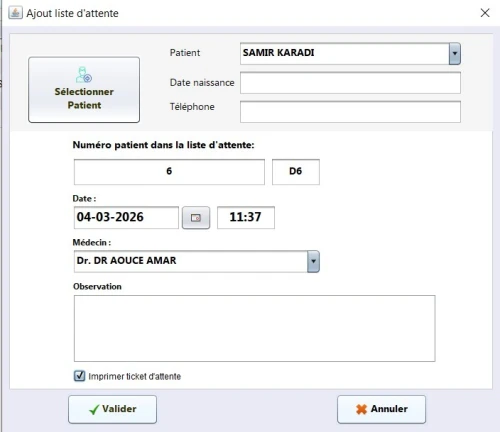
Task: Click inside the Observation text area
Action: click(255, 328)
